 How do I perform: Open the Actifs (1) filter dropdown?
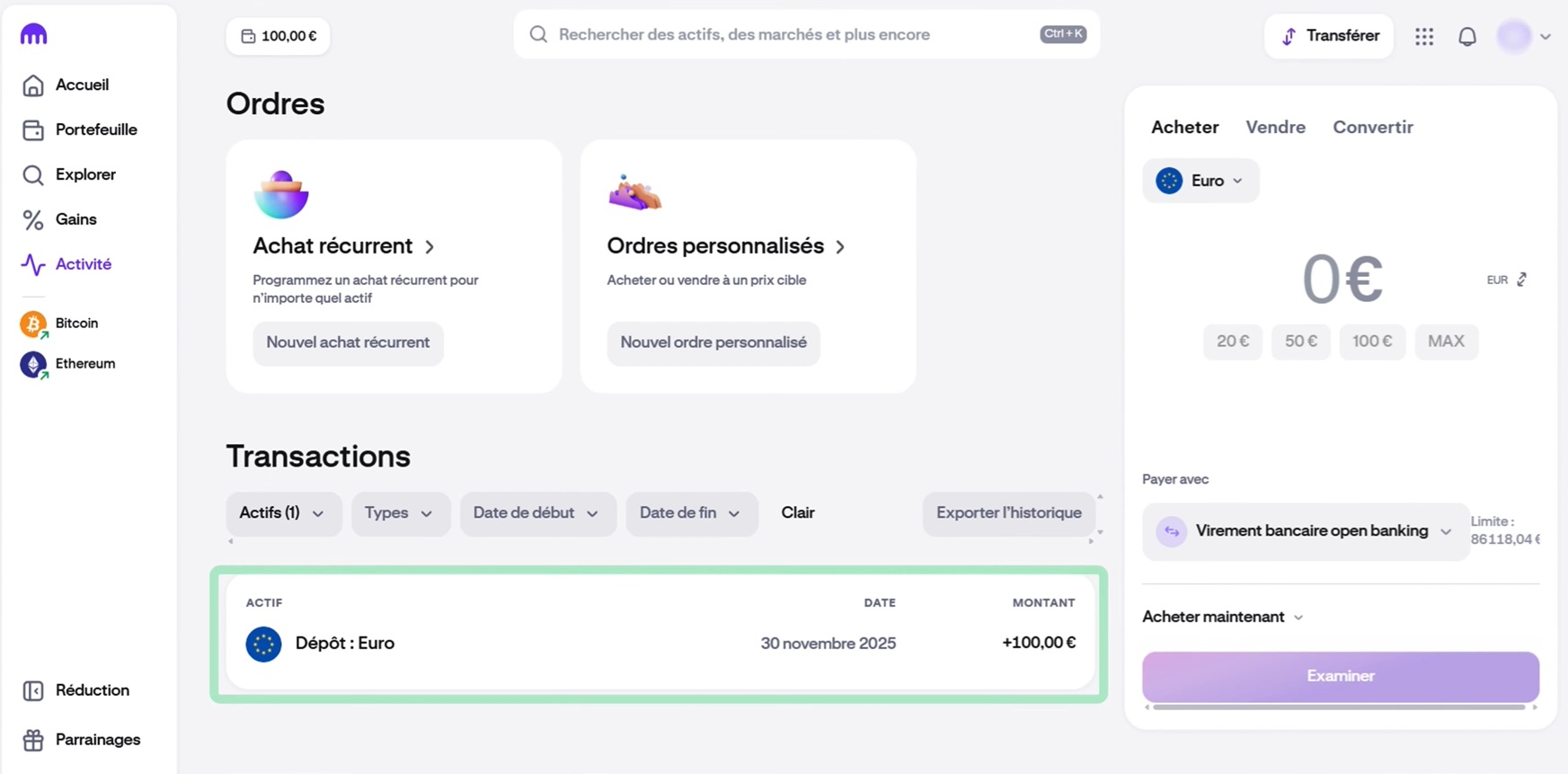coord(283,513)
